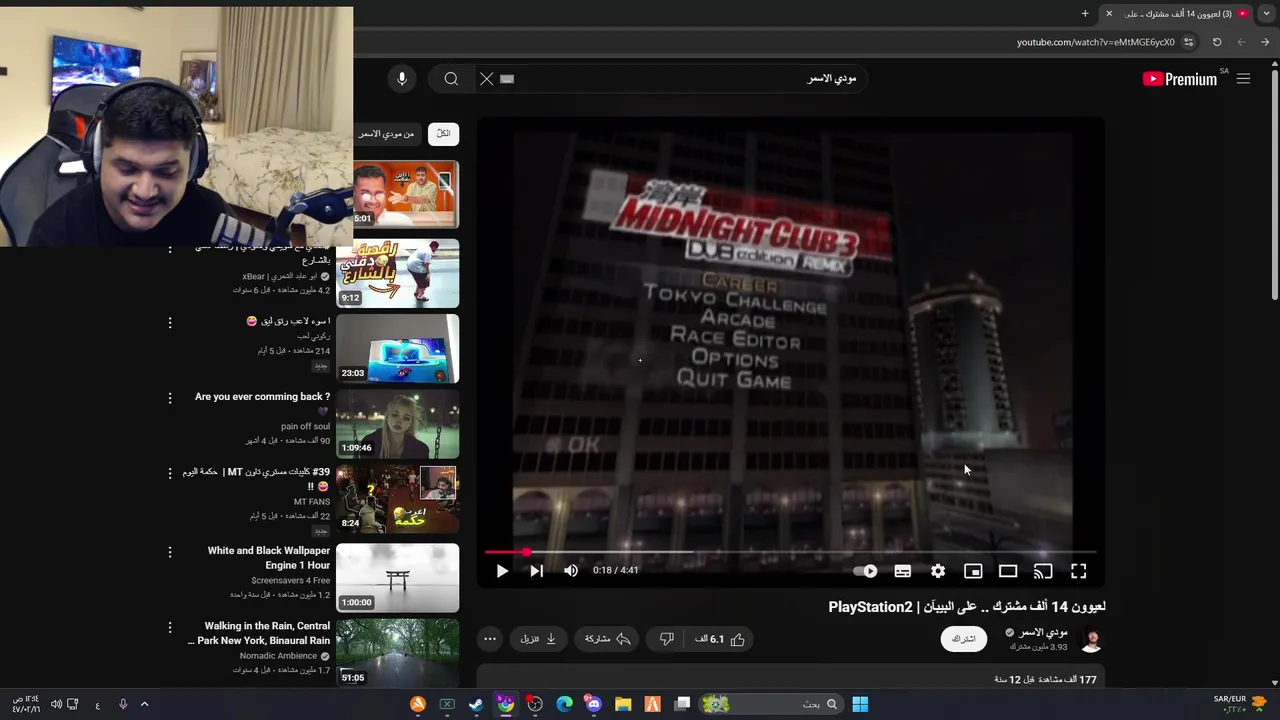The width and height of the screenshot is (1280, 720).
Task: Open options for xBear video
Action: click(x=170, y=247)
